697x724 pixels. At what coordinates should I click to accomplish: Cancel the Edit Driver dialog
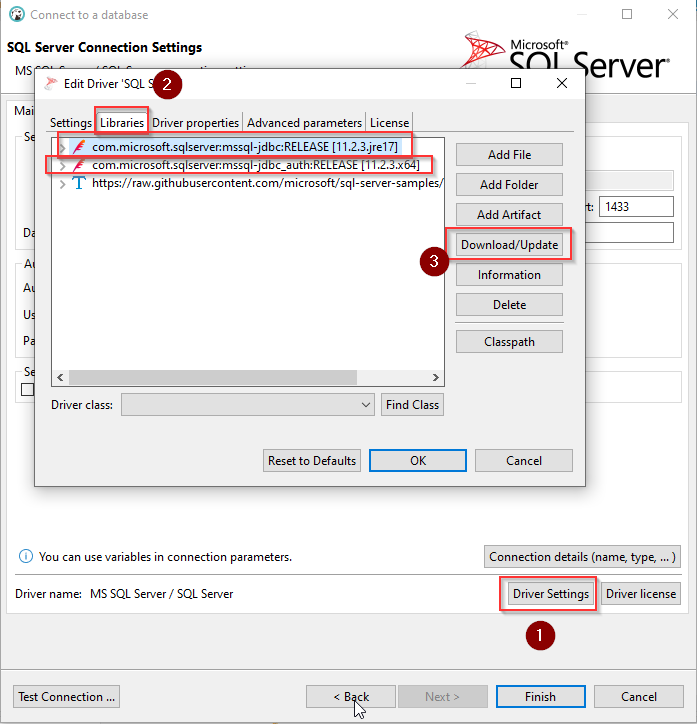coord(523,461)
